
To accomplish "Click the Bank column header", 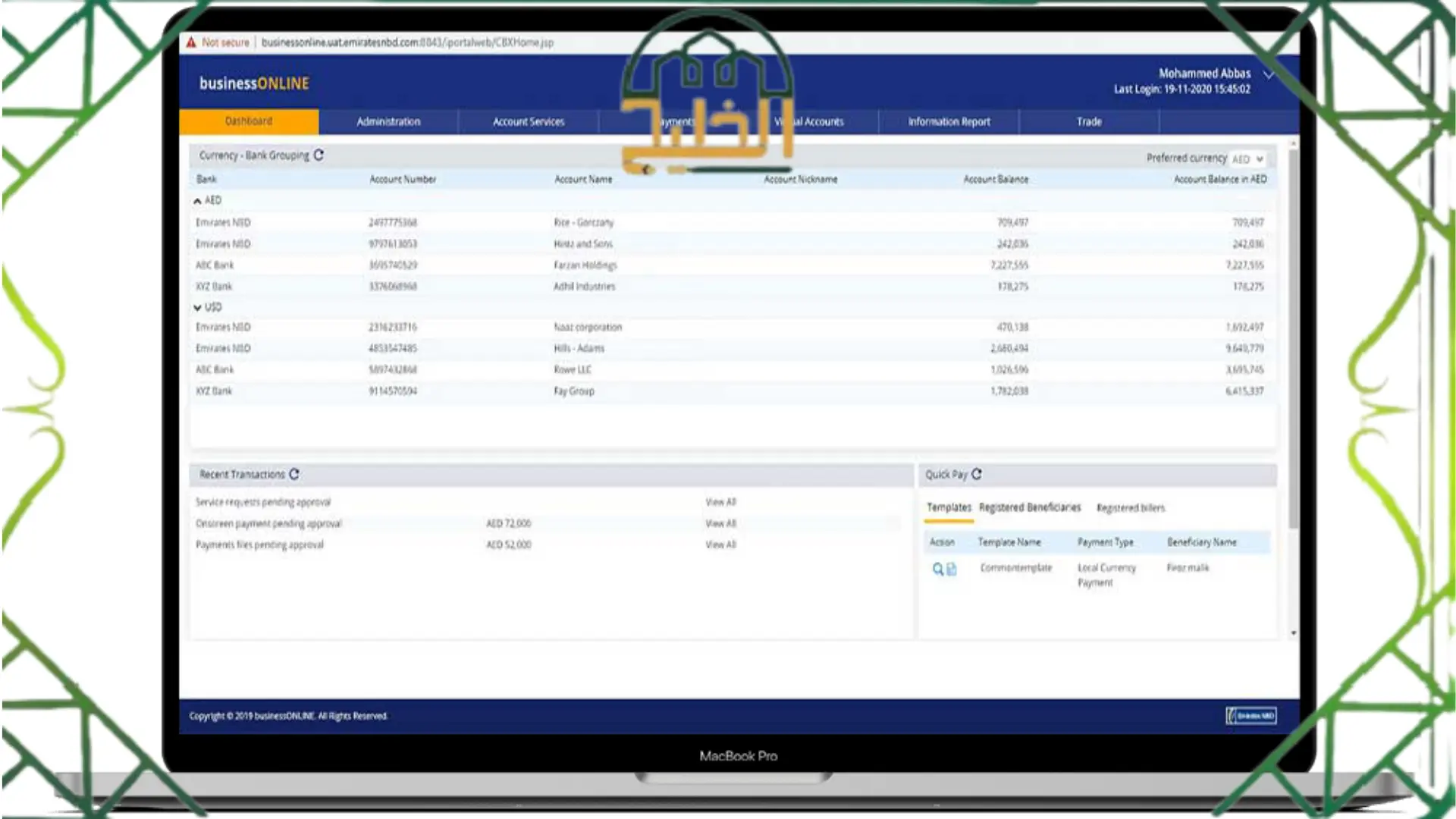I will [x=206, y=179].
